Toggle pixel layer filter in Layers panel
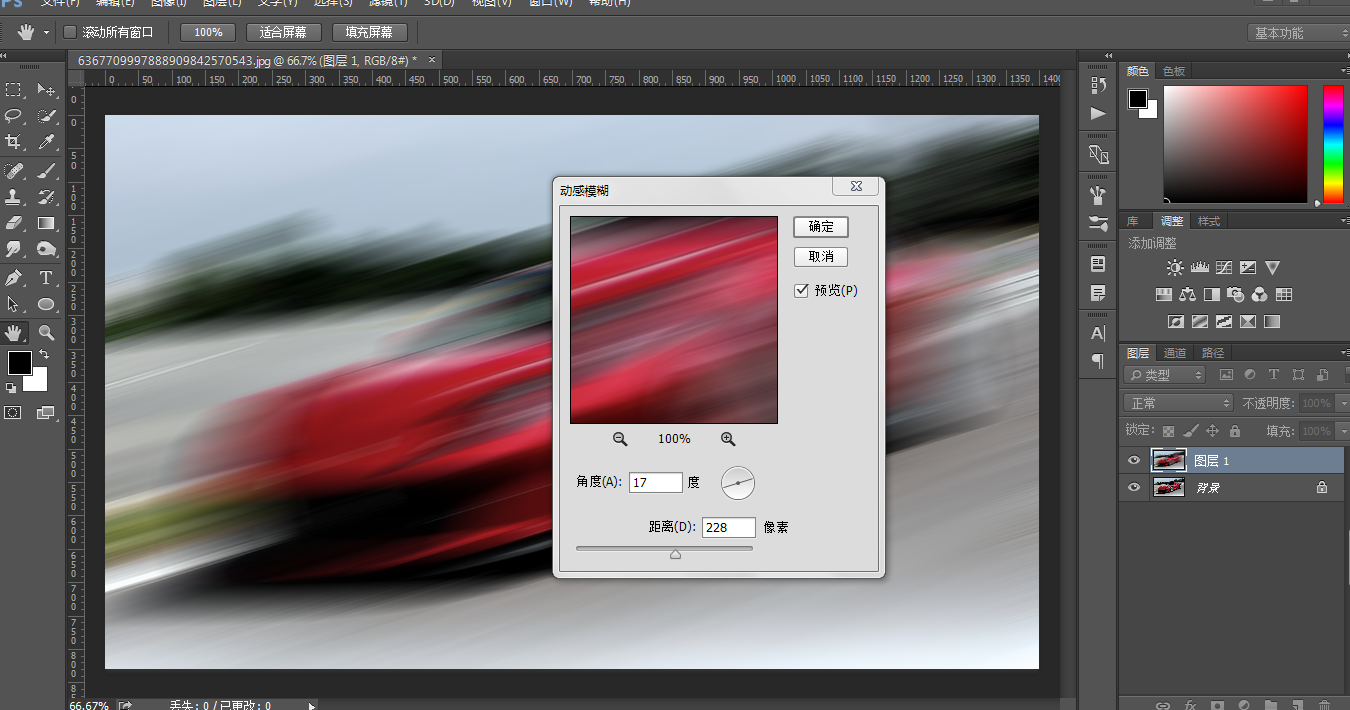This screenshot has width=1350, height=710. (x=1226, y=375)
